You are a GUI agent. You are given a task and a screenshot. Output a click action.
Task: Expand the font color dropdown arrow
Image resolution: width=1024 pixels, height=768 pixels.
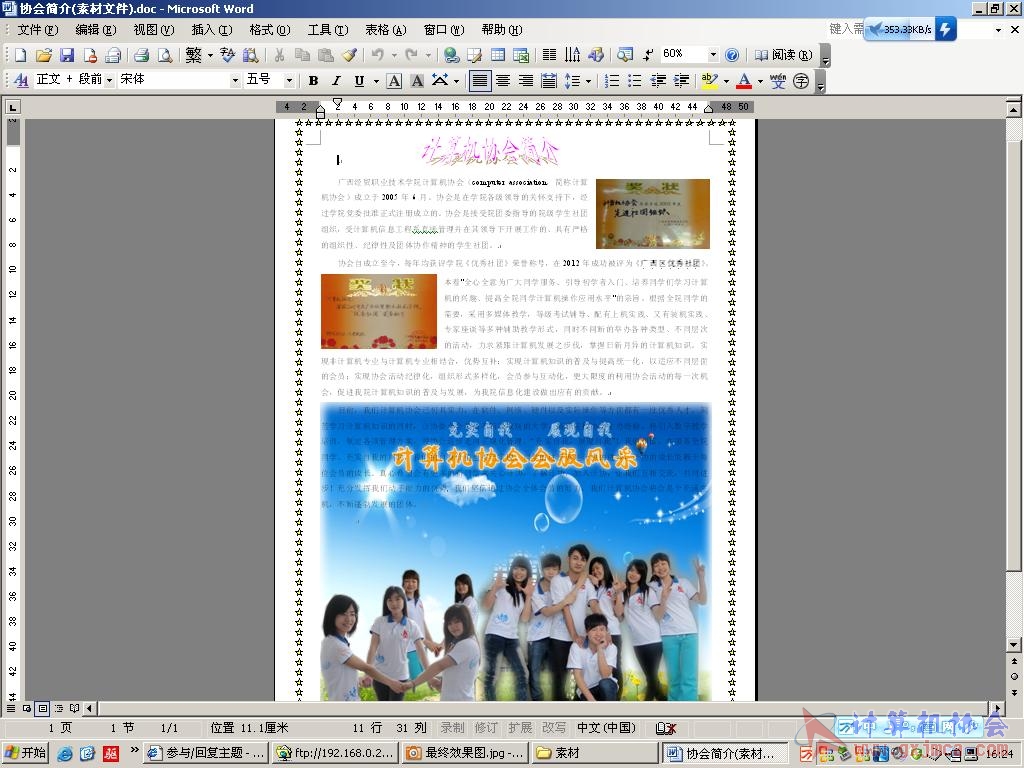coord(760,81)
